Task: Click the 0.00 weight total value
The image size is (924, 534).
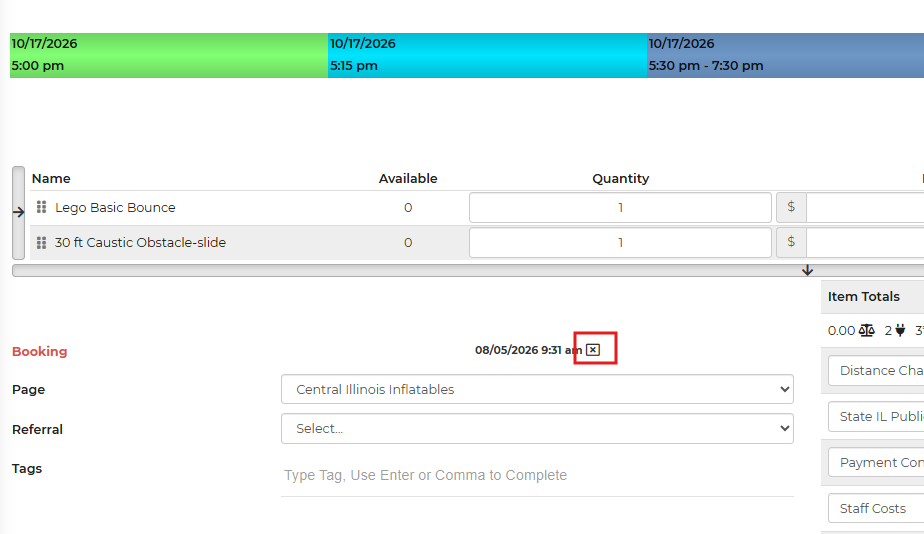Action: tap(841, 331)
